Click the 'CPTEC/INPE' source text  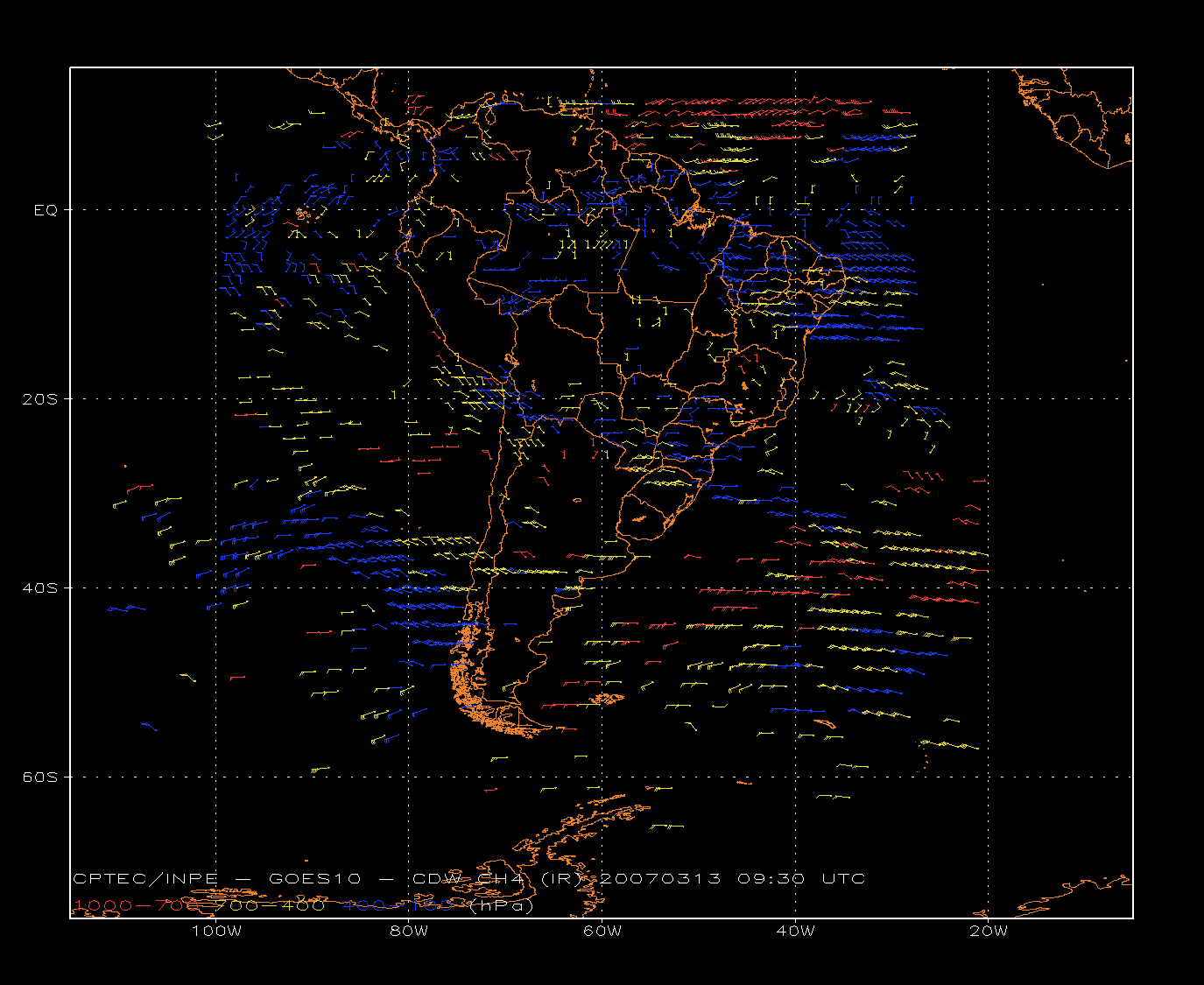point(145,878)
